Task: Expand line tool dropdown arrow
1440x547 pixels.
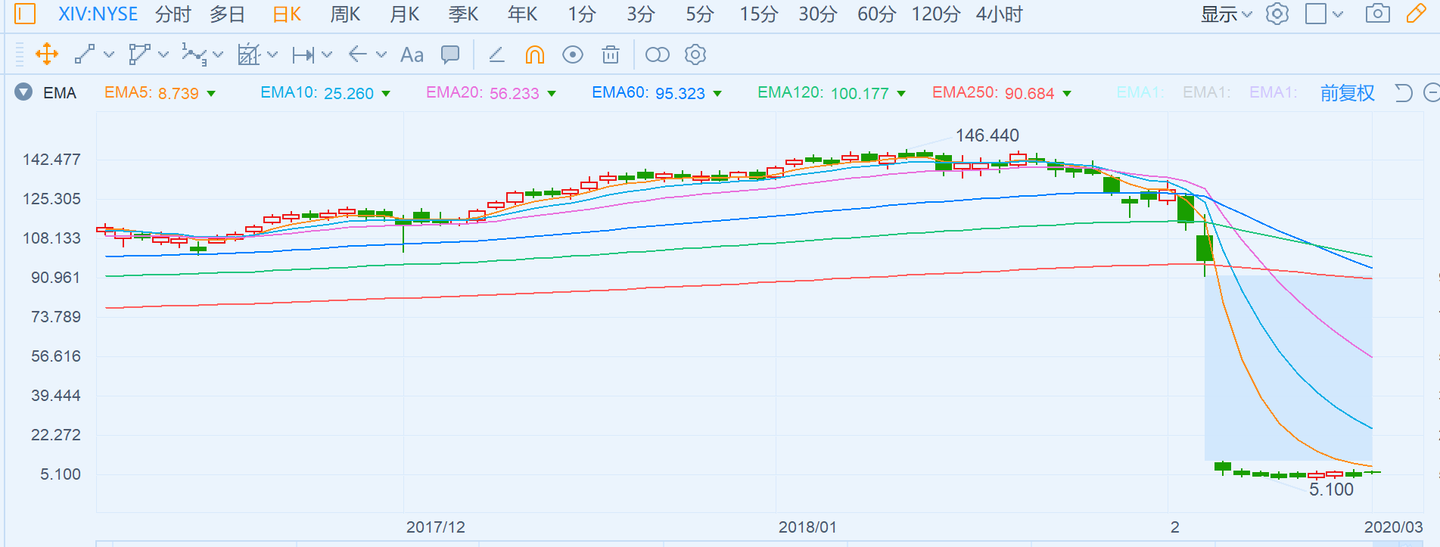Action: click(x=109, y=55)
